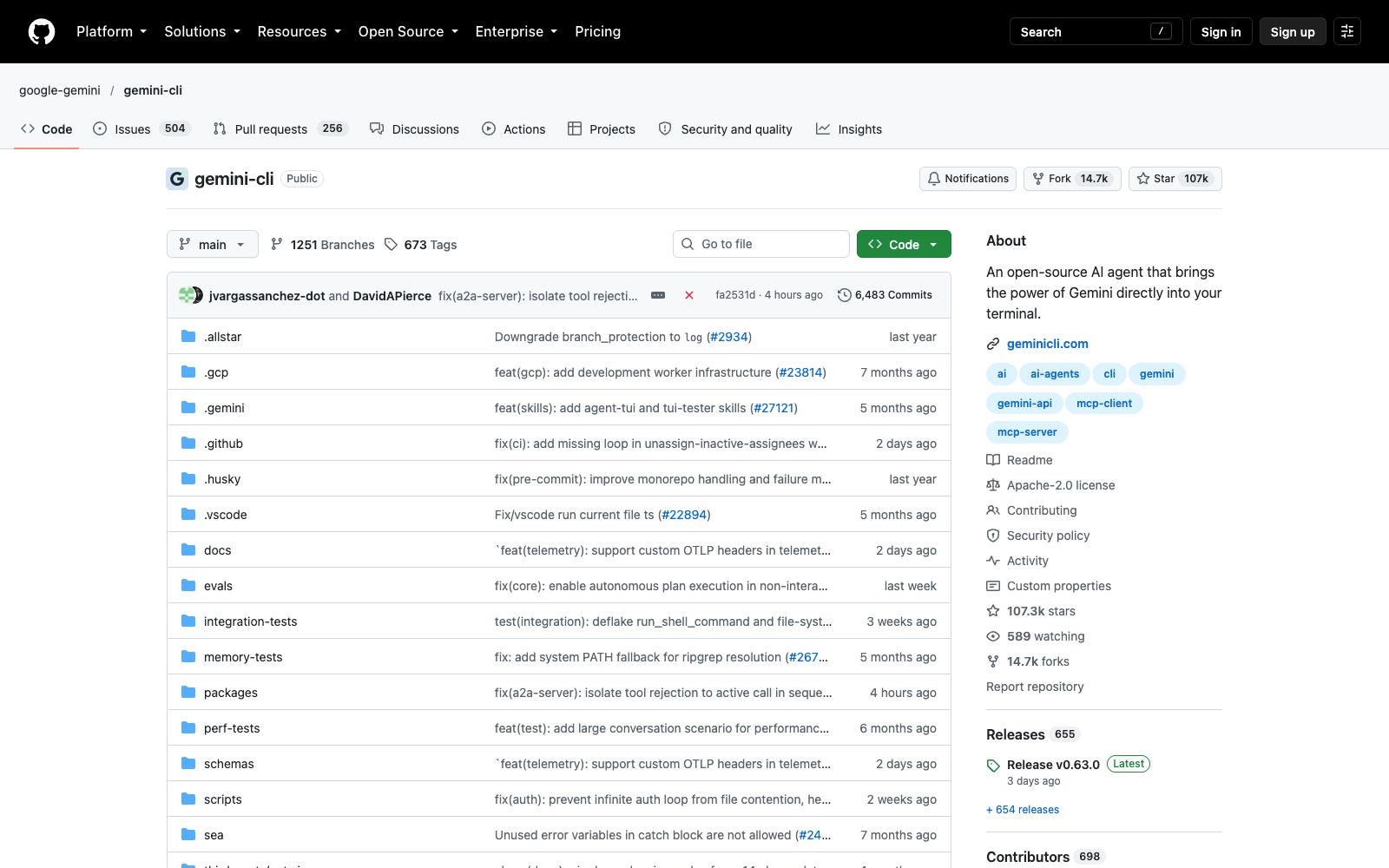
Task: Open the Activity link in About
Action: point(1018,561)
